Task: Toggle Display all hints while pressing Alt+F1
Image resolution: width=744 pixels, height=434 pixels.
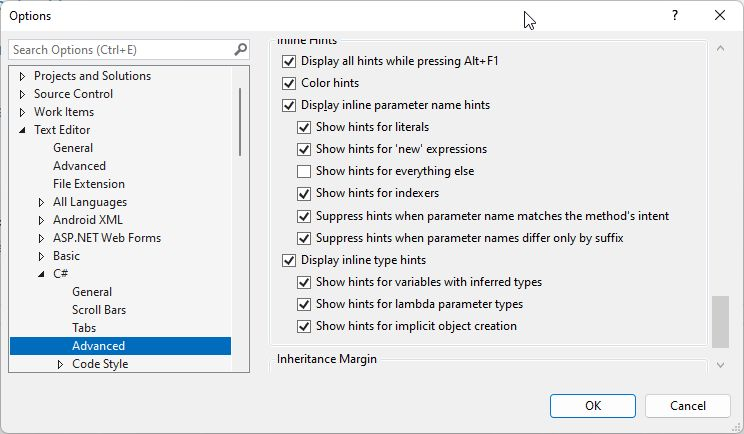Action: 289,61
